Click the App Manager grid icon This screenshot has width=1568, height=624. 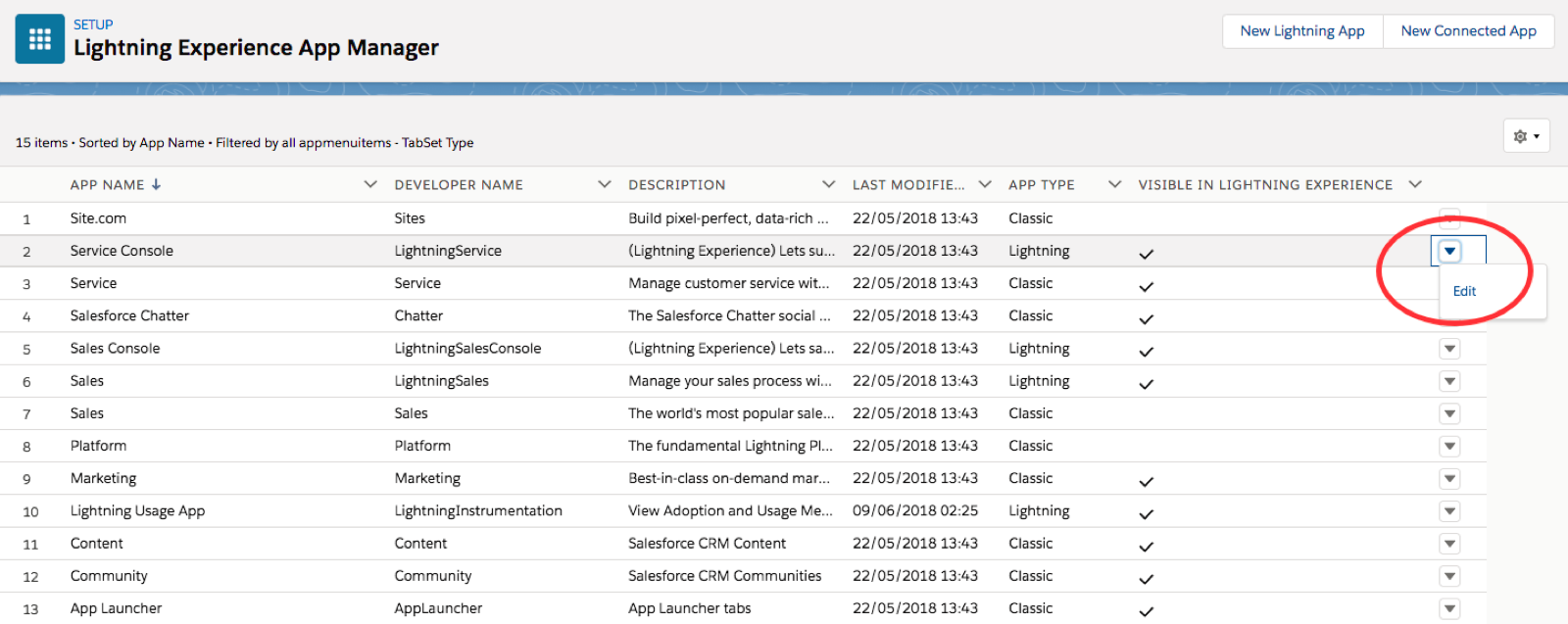(x=40, y=39)
